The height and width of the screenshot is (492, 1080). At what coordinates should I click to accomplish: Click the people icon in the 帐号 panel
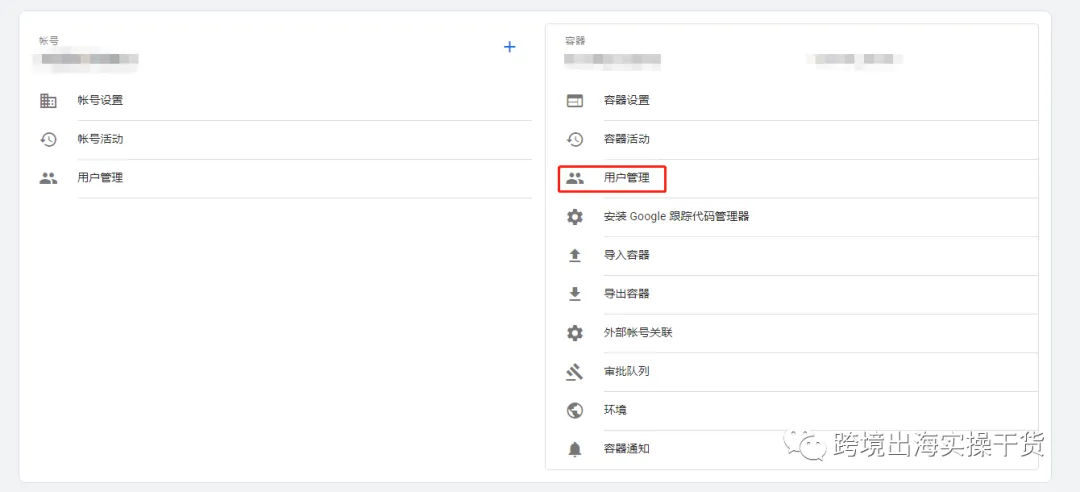pyautogui.click(x=48, y=178)
